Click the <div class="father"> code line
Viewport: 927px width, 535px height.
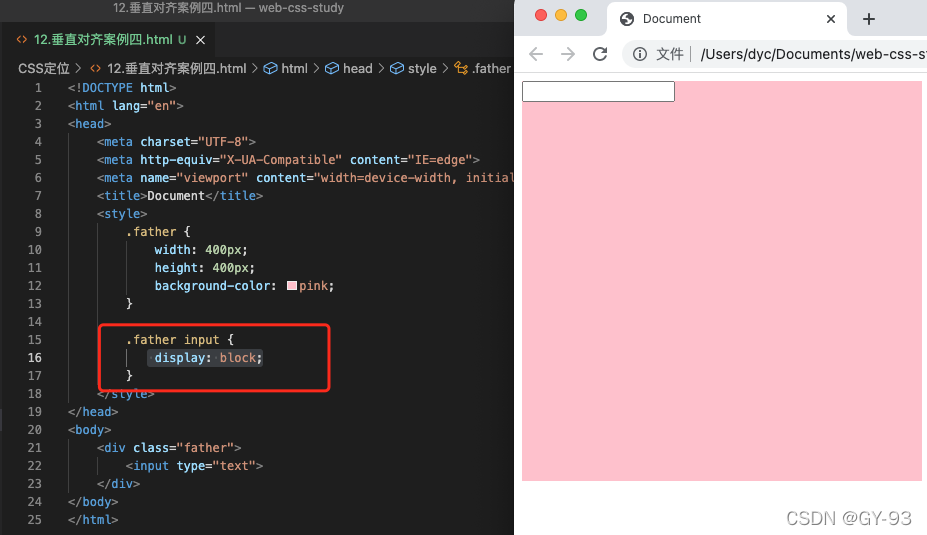tap(169, 448)
